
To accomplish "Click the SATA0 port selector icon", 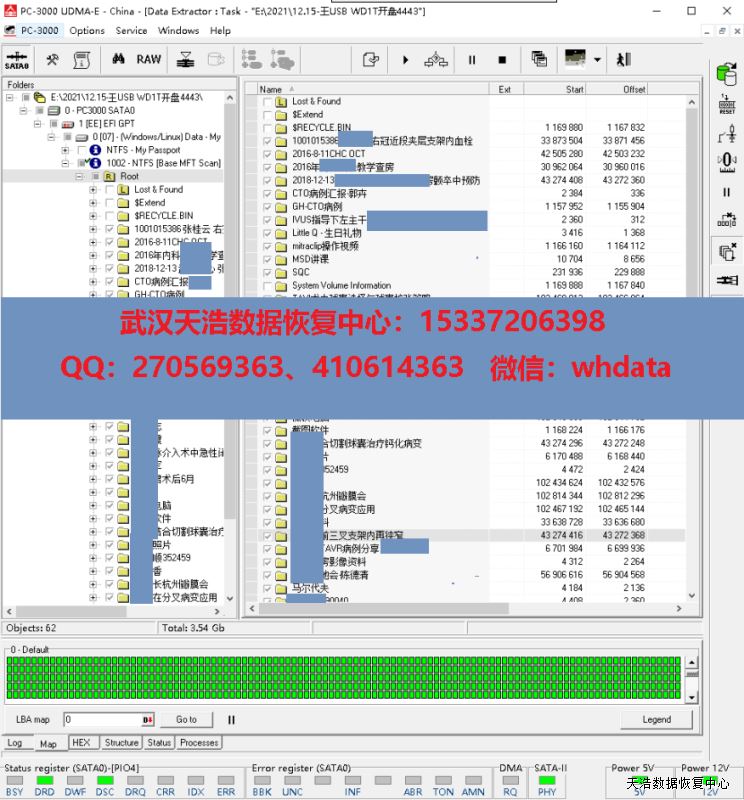I will [17, 60].
